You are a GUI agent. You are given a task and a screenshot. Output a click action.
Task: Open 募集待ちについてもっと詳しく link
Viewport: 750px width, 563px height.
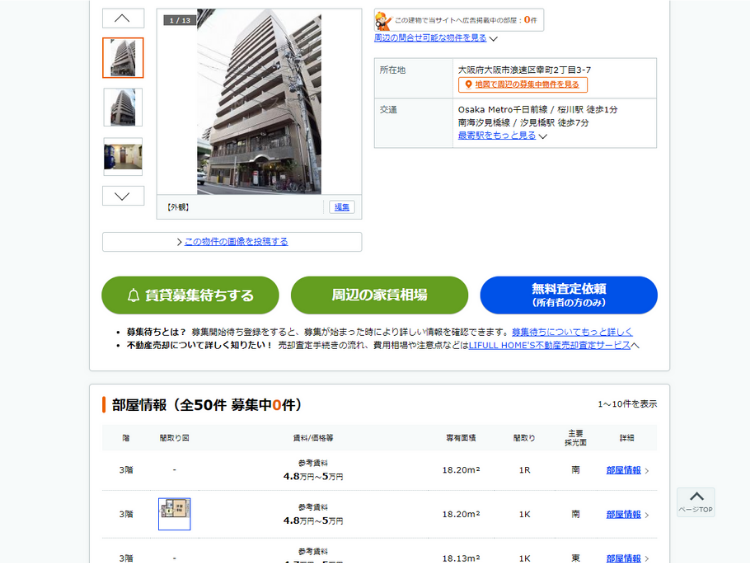coord(572,331)
